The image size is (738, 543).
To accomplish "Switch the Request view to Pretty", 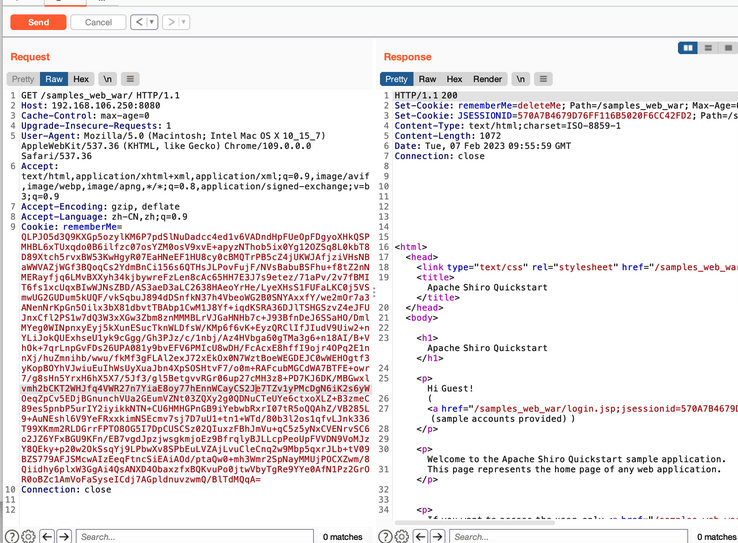I will click(x=23, y=79).
